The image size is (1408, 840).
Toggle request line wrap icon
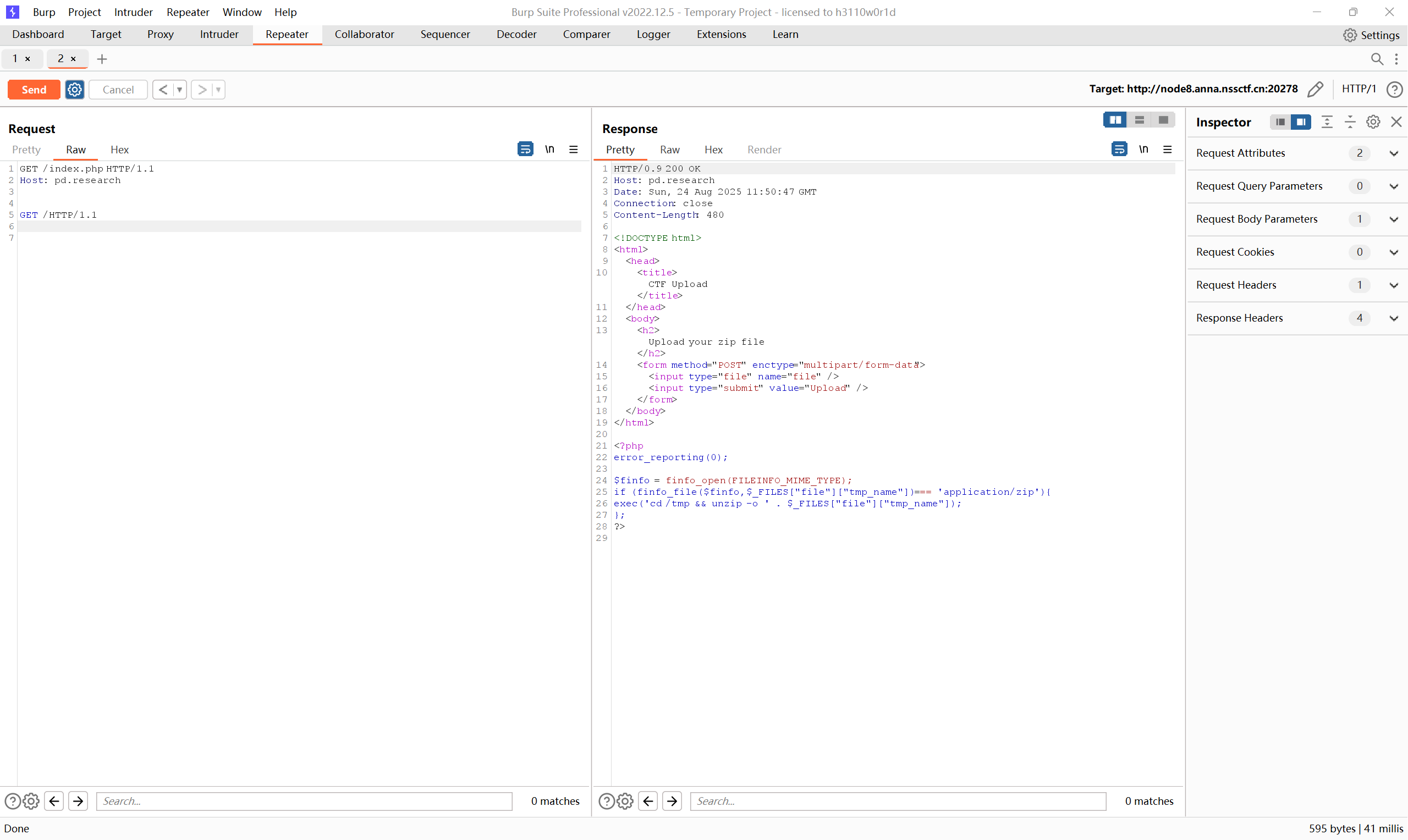pyautogui.click(x=525, y=150)
